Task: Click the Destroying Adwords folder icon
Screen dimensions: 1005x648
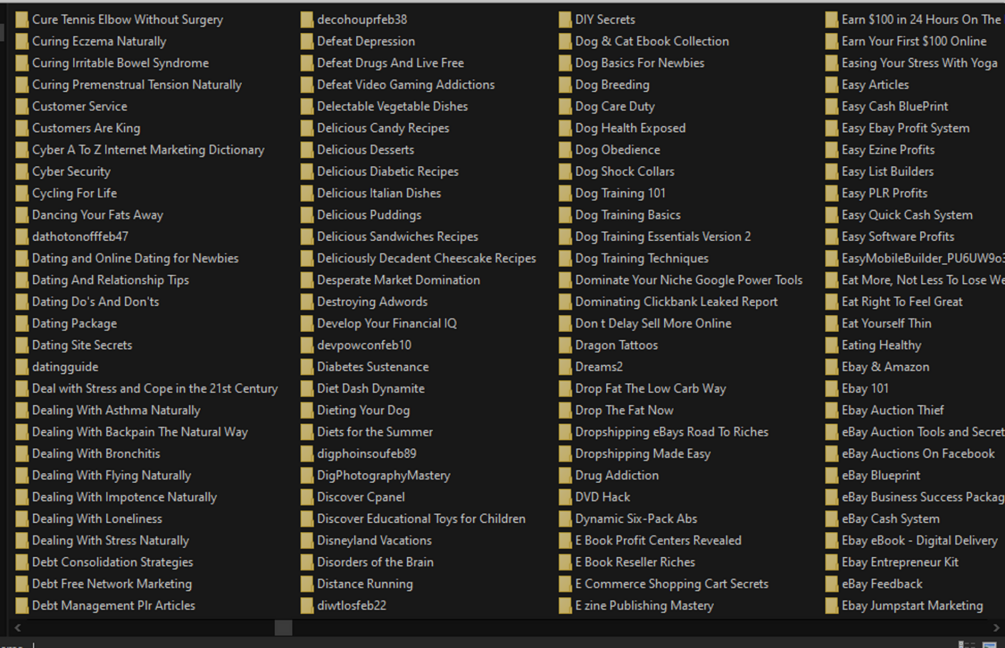Action: [306, 302]
